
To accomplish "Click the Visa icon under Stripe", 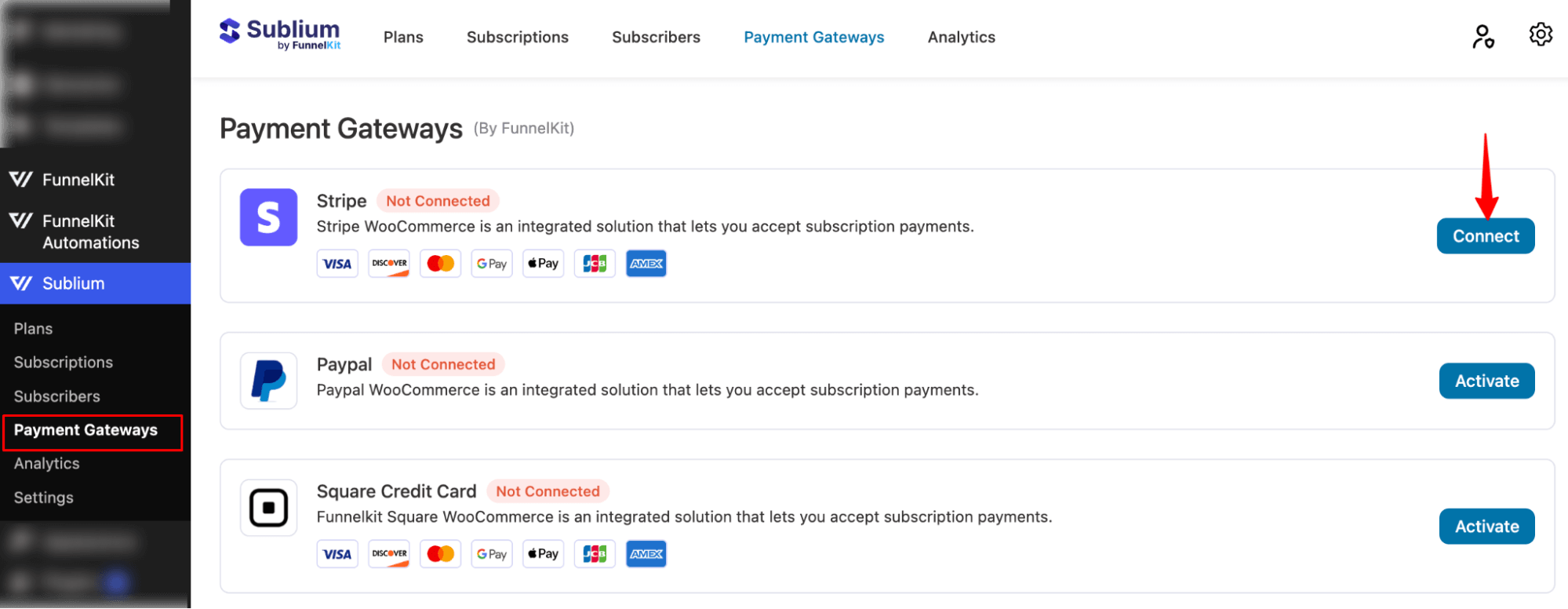I will (x=337, y=263).
